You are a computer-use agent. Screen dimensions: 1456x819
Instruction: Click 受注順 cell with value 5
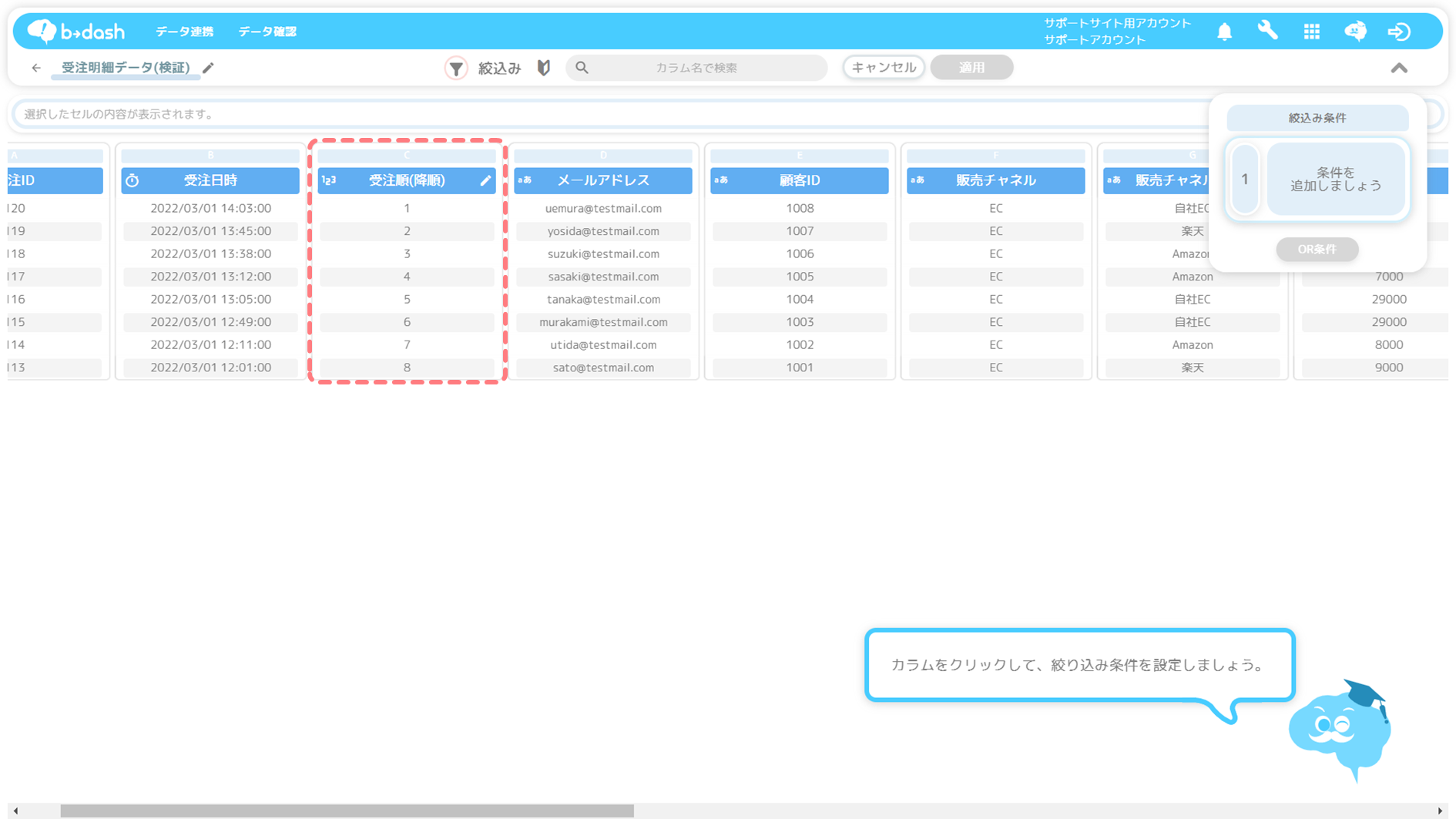point(407,299)
